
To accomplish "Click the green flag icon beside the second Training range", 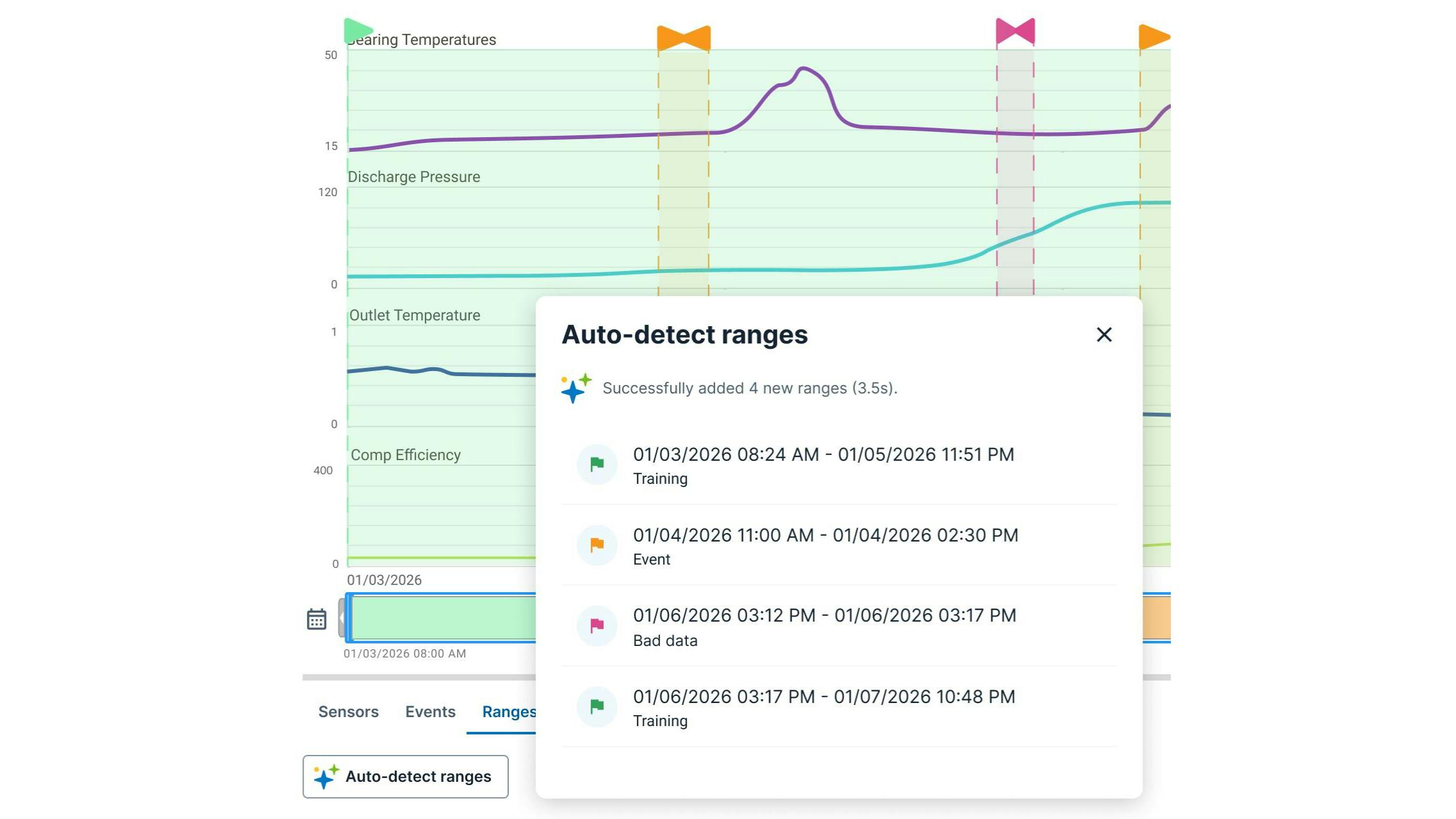I will click(596, 707).
